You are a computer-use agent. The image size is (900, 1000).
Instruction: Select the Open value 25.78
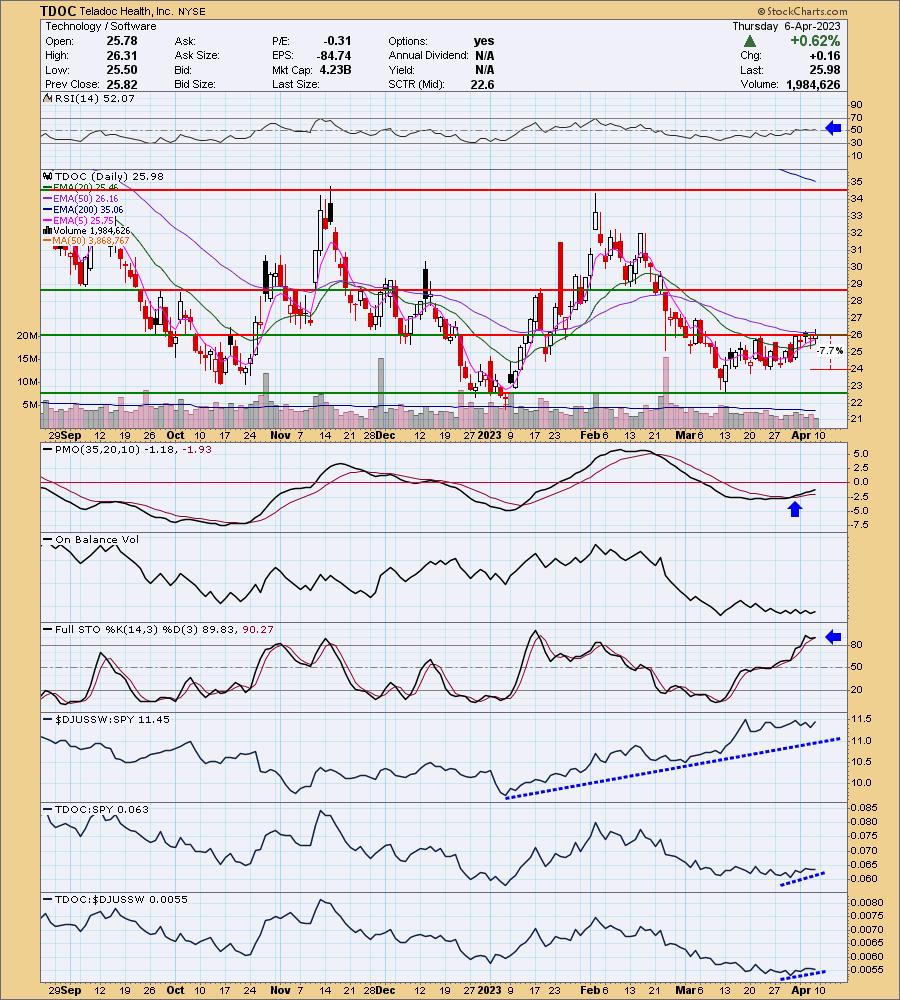point(122,41)
